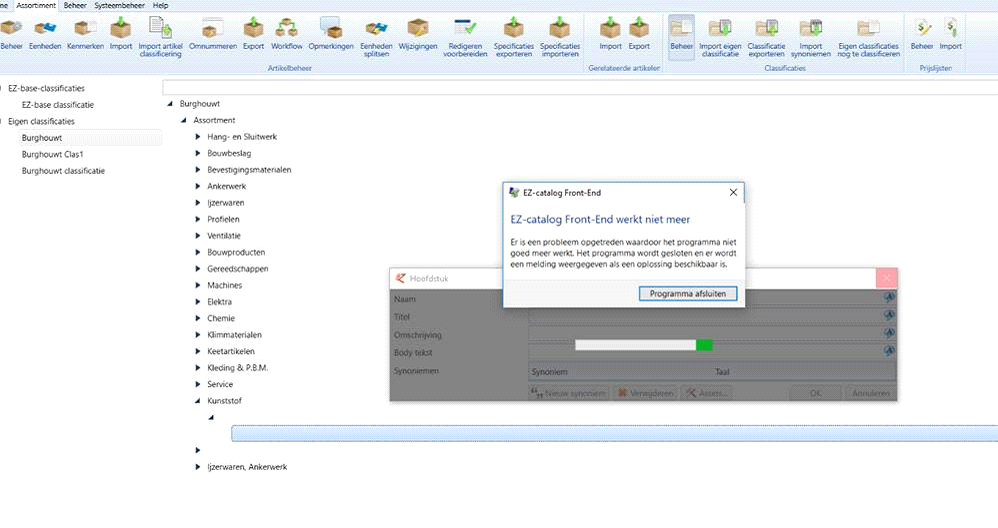Click Export in the Artikelbeheer group
Image resolution: width=998 pixels, height=528 pixels.
[x=253, y=35]
